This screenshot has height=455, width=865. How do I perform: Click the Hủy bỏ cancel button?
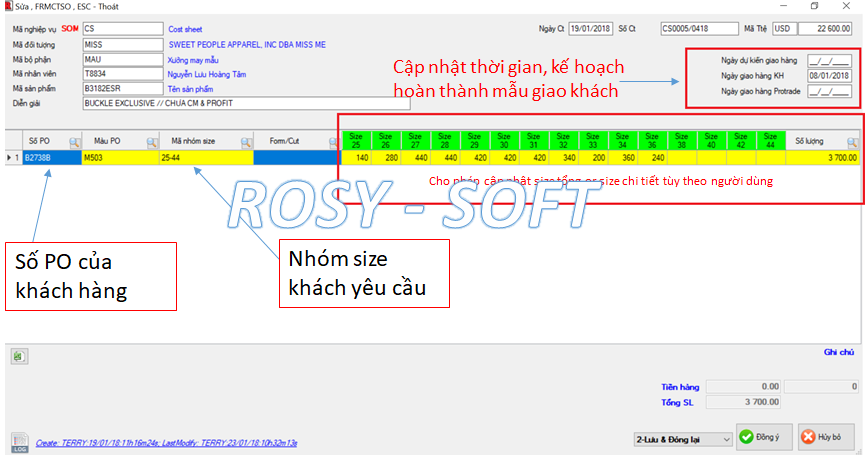(x=826, y=437)
